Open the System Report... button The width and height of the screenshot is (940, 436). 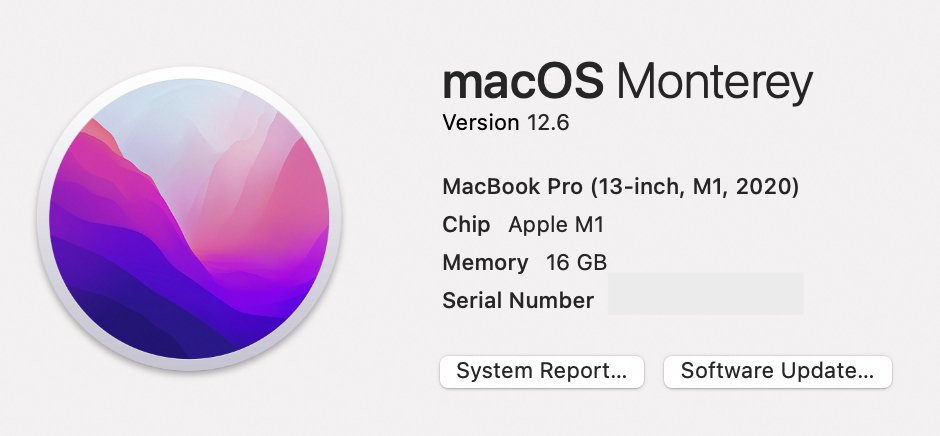coord(542,371)
